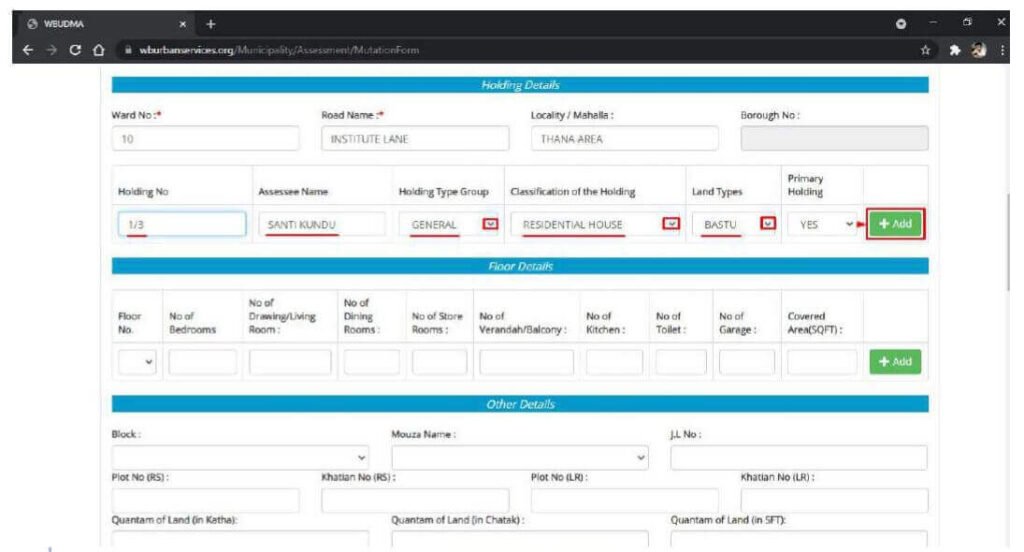This screenshot has width=1024, height=552.
Task: Click the Road Name field showing INSTITUTE LANE
Action: (x=415, y=138)
